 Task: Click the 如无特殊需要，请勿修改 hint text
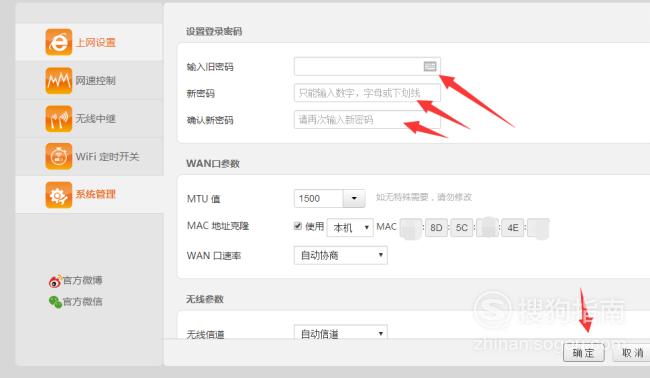(x=424, y=197)
